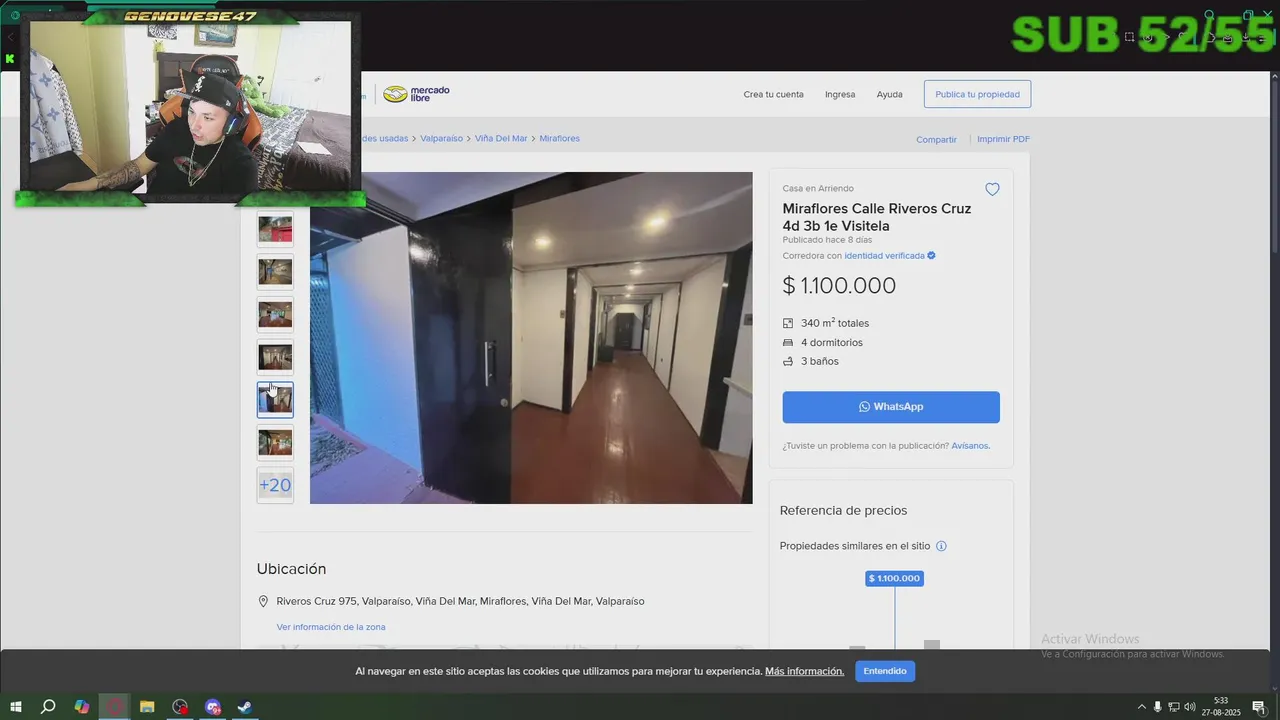Open the +20 more photos thumbnail
Screen dimensions: 1280x720
(x=275, y=485)
